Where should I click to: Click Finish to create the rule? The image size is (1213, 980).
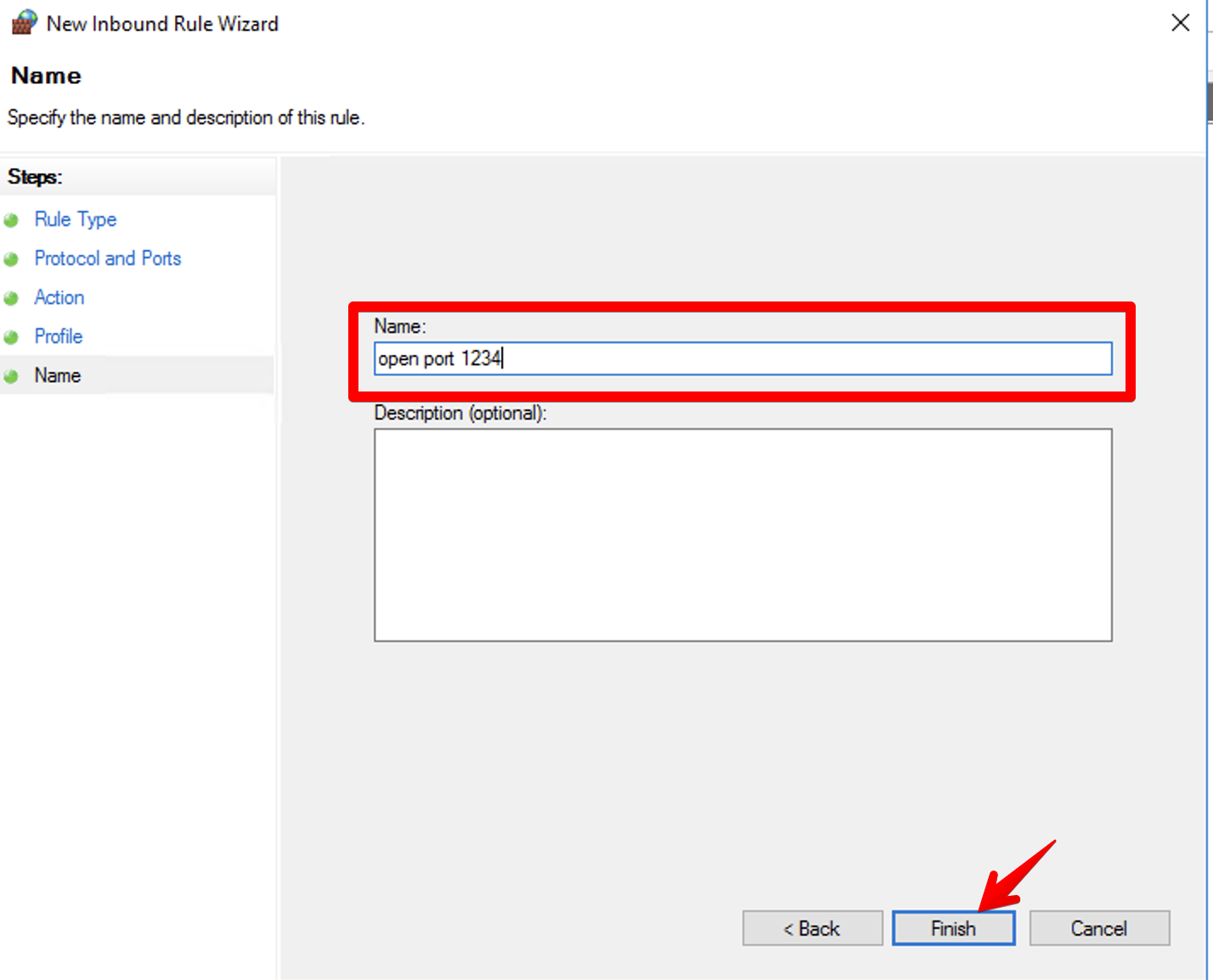pos(953,928)
